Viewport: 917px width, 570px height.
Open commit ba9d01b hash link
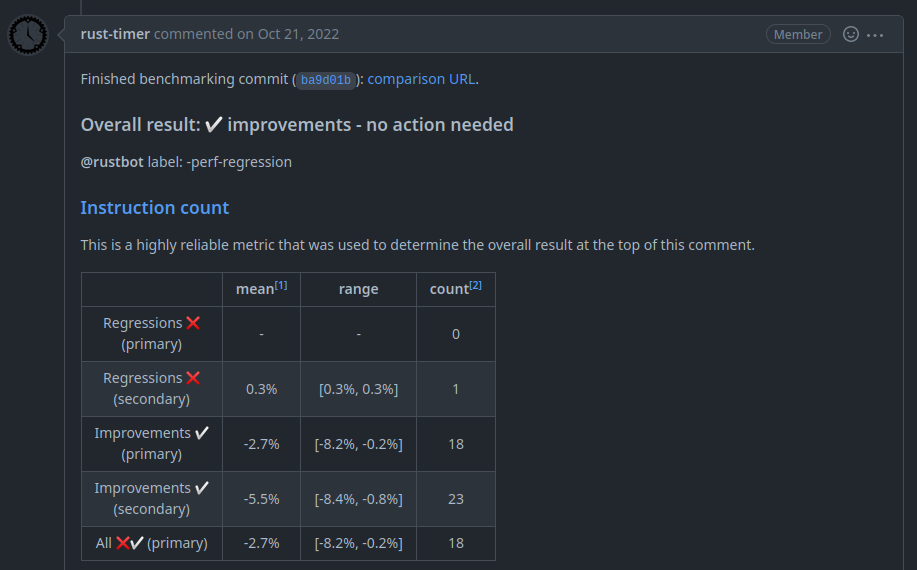pos(326,80)
